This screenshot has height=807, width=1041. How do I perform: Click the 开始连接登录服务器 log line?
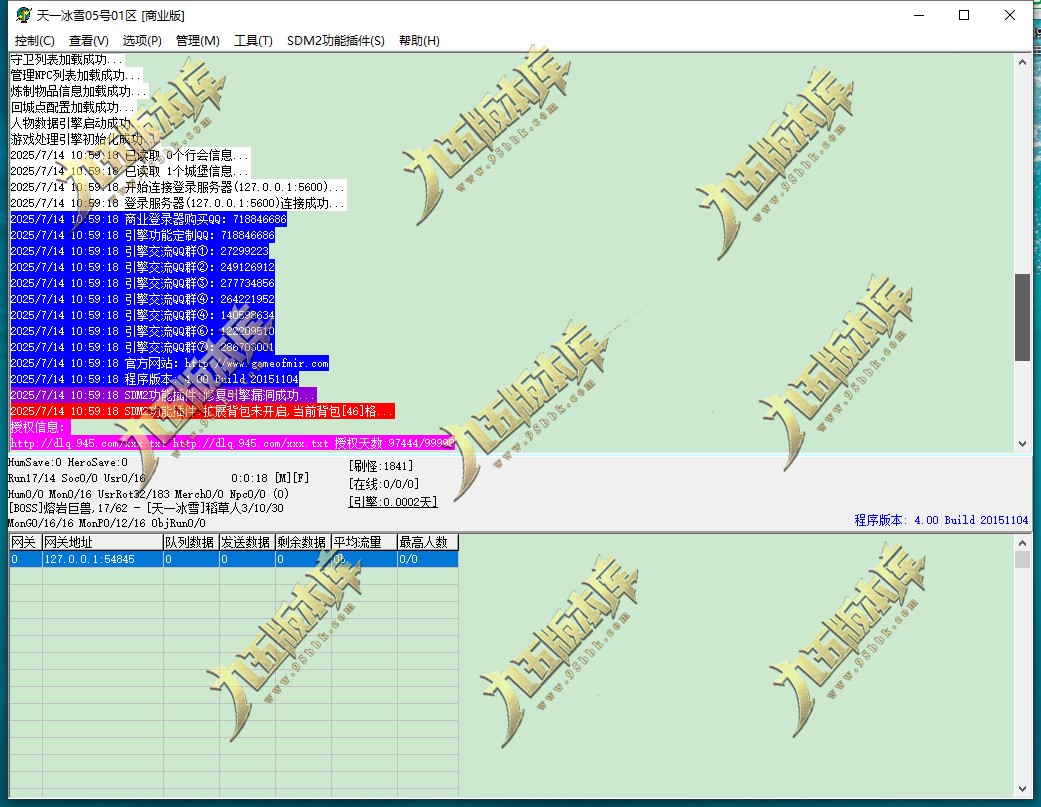tap(178, 187)
